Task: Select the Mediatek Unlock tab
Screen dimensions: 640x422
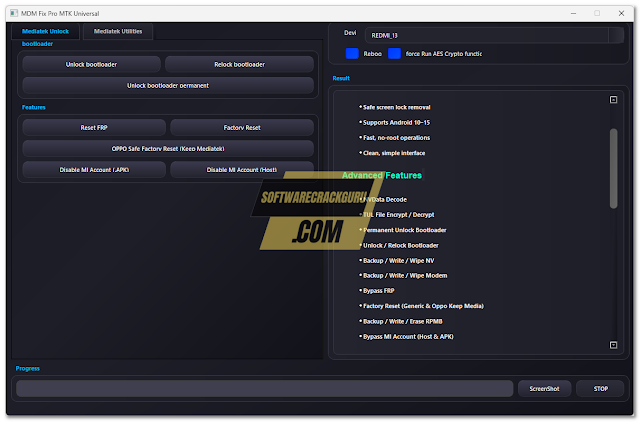Action: pos(45,31)
